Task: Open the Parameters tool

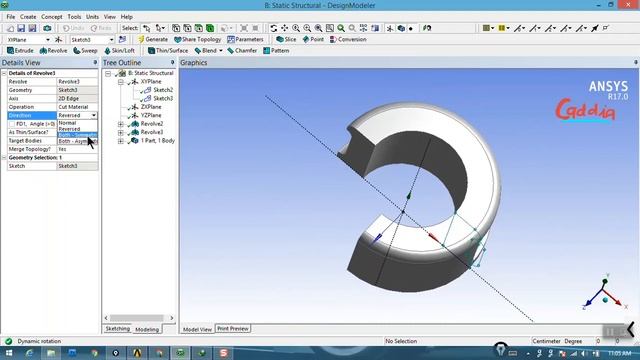Action: point(245,40)
